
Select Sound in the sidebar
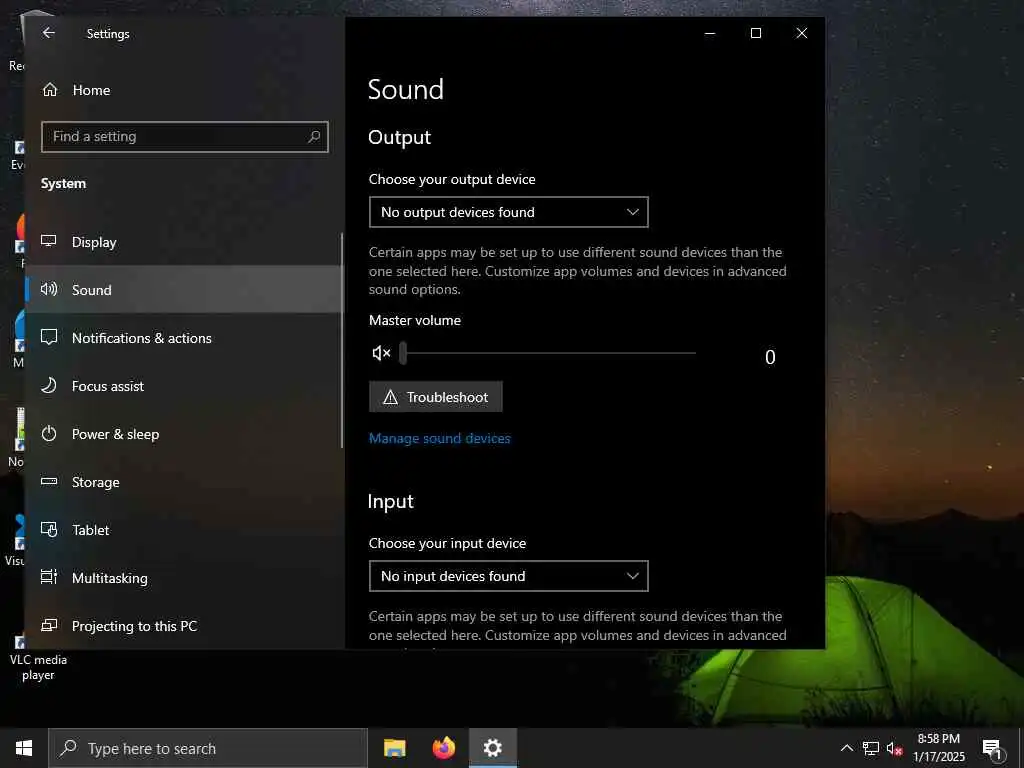pos(184,289)
